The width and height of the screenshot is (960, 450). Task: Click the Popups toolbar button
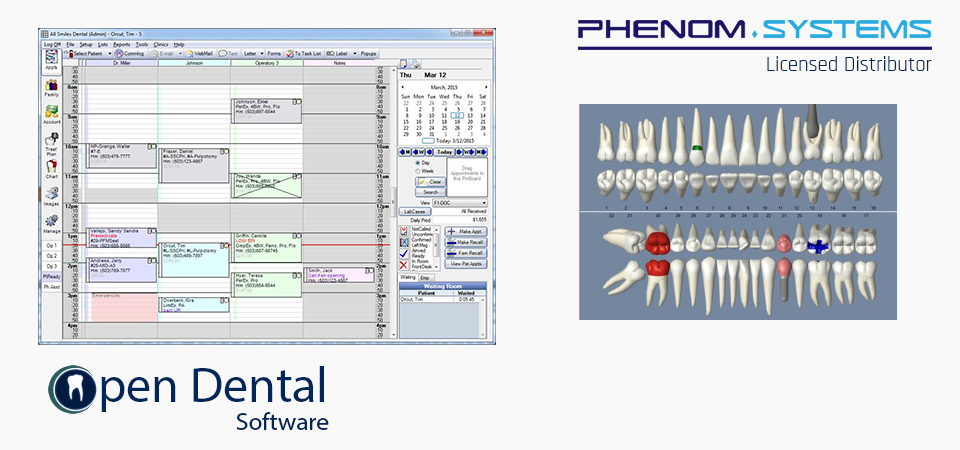click(369, 53)
